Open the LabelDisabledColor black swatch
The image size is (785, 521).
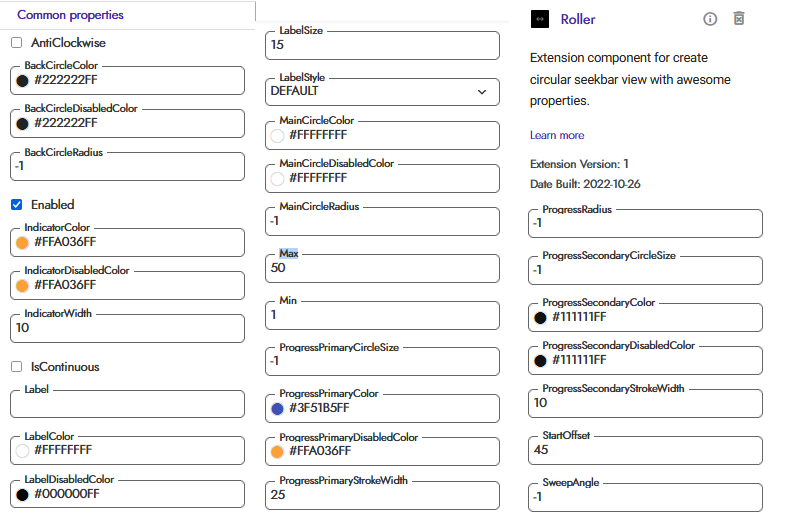pyautogui.click(x=22, y=494)
